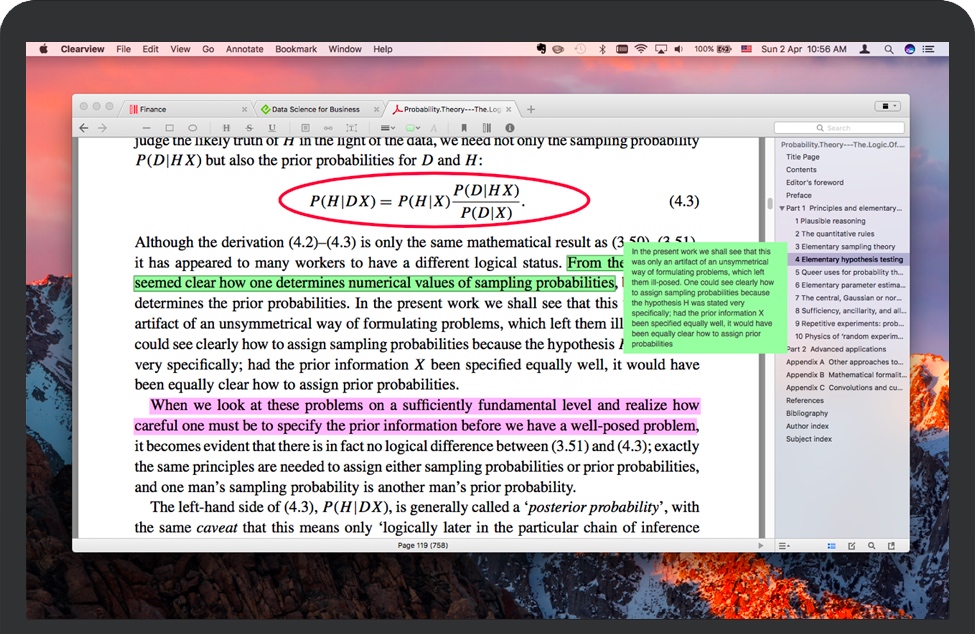Open the sidebar search magnifier icon
Screen dimensions: 975x634
click(871, 545)
